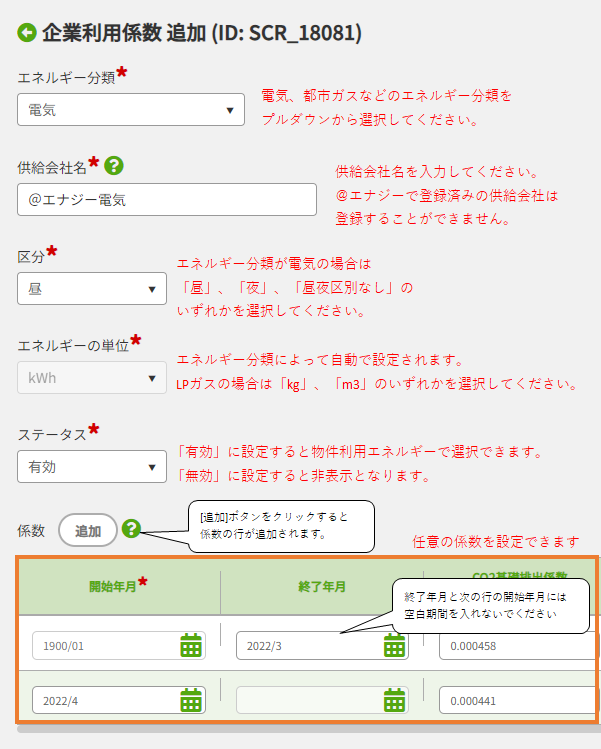This screenshot has height=749, width=601.
Task: Open calendar for 2022/4 start date
Action: point(191,700)
